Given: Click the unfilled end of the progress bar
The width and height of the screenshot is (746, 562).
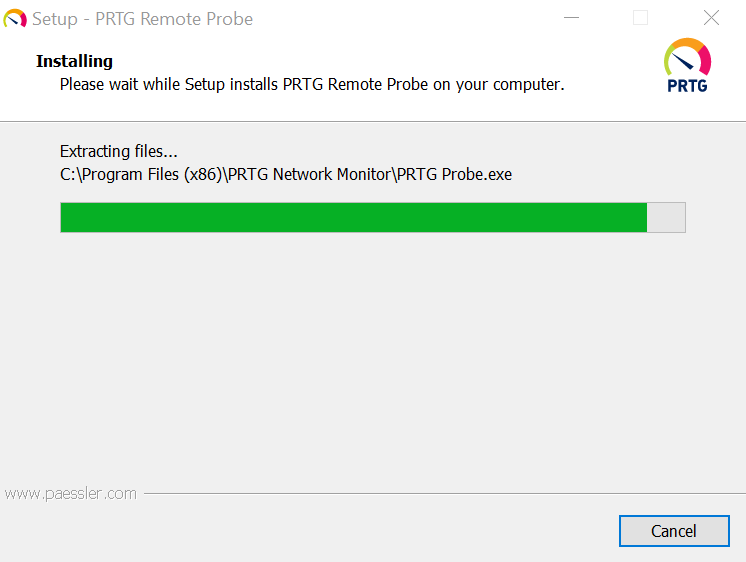Looking at the screenshot, I should coord(666,217).
